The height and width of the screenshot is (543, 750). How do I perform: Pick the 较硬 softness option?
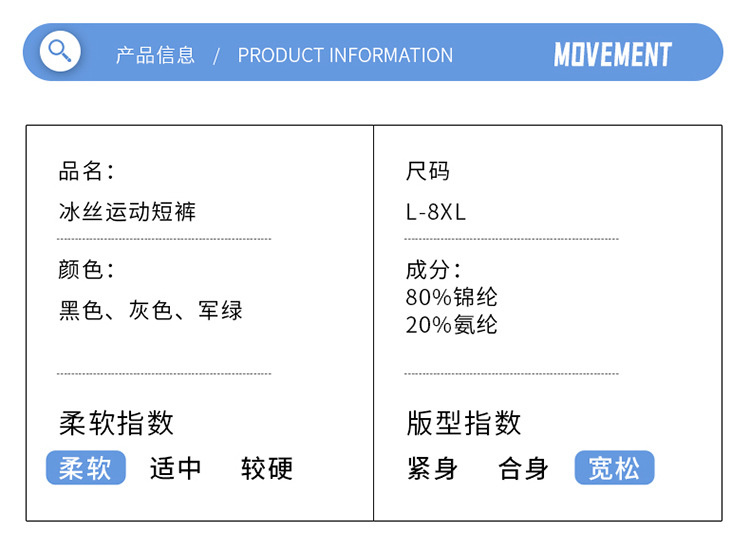tap(267, 468)
